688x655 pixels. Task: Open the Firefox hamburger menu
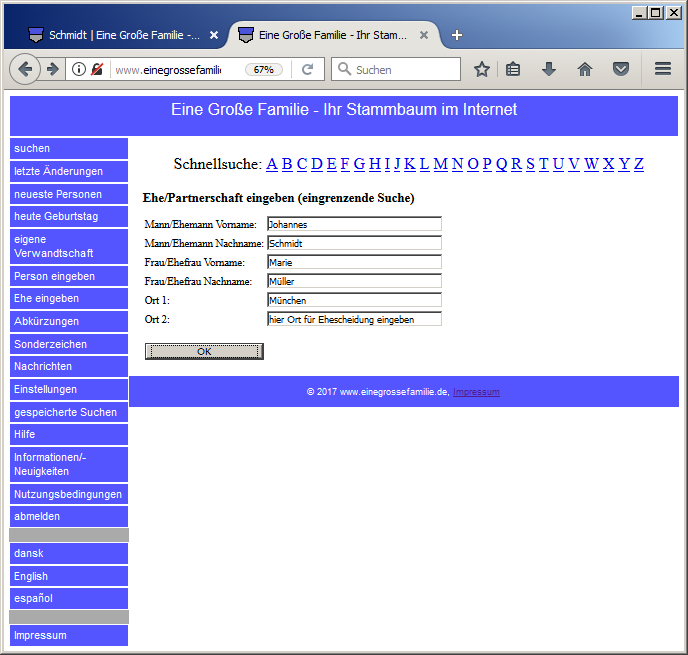point(662,69)
